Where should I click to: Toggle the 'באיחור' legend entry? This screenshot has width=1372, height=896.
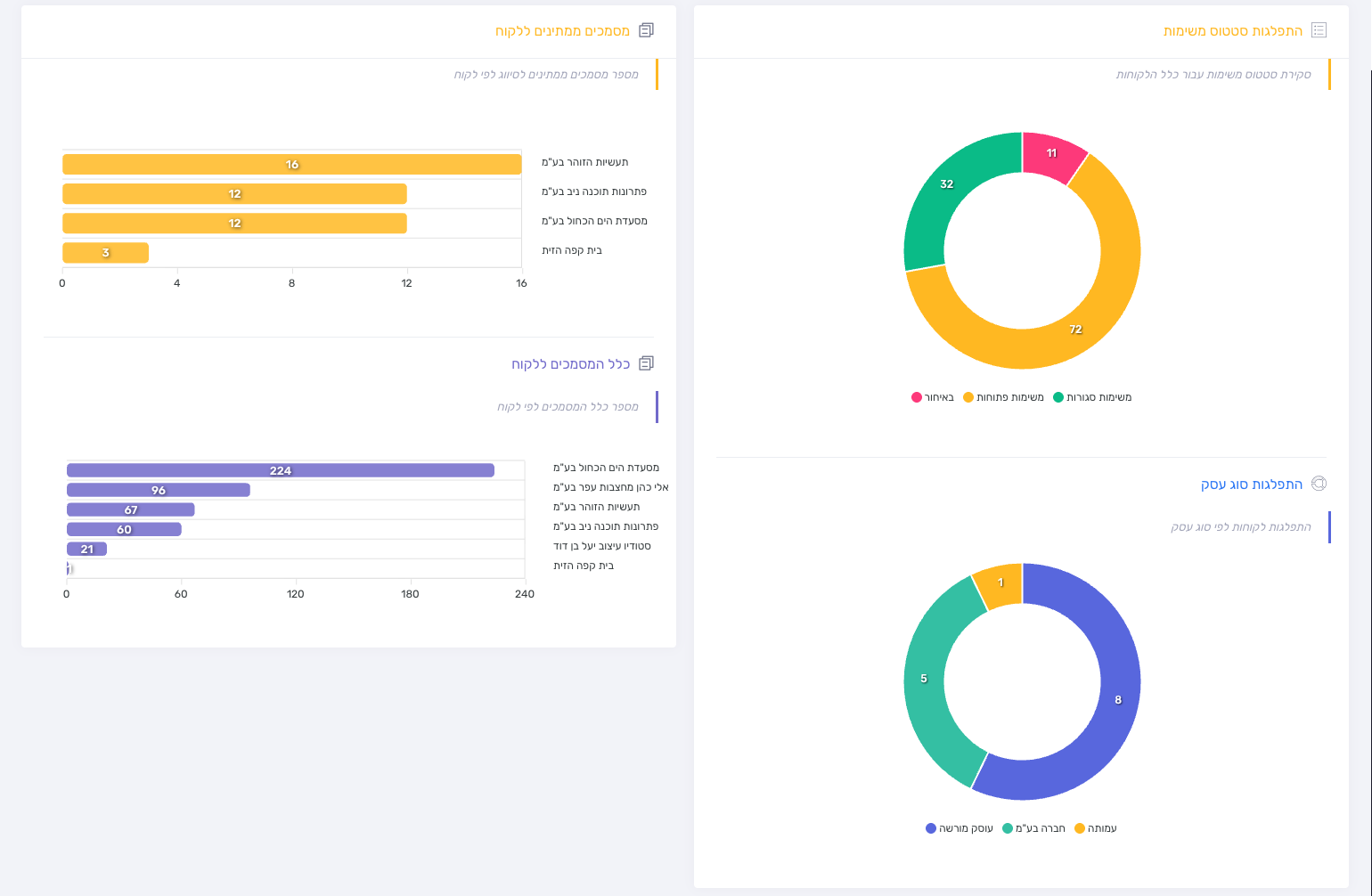[x=933, y=397]
